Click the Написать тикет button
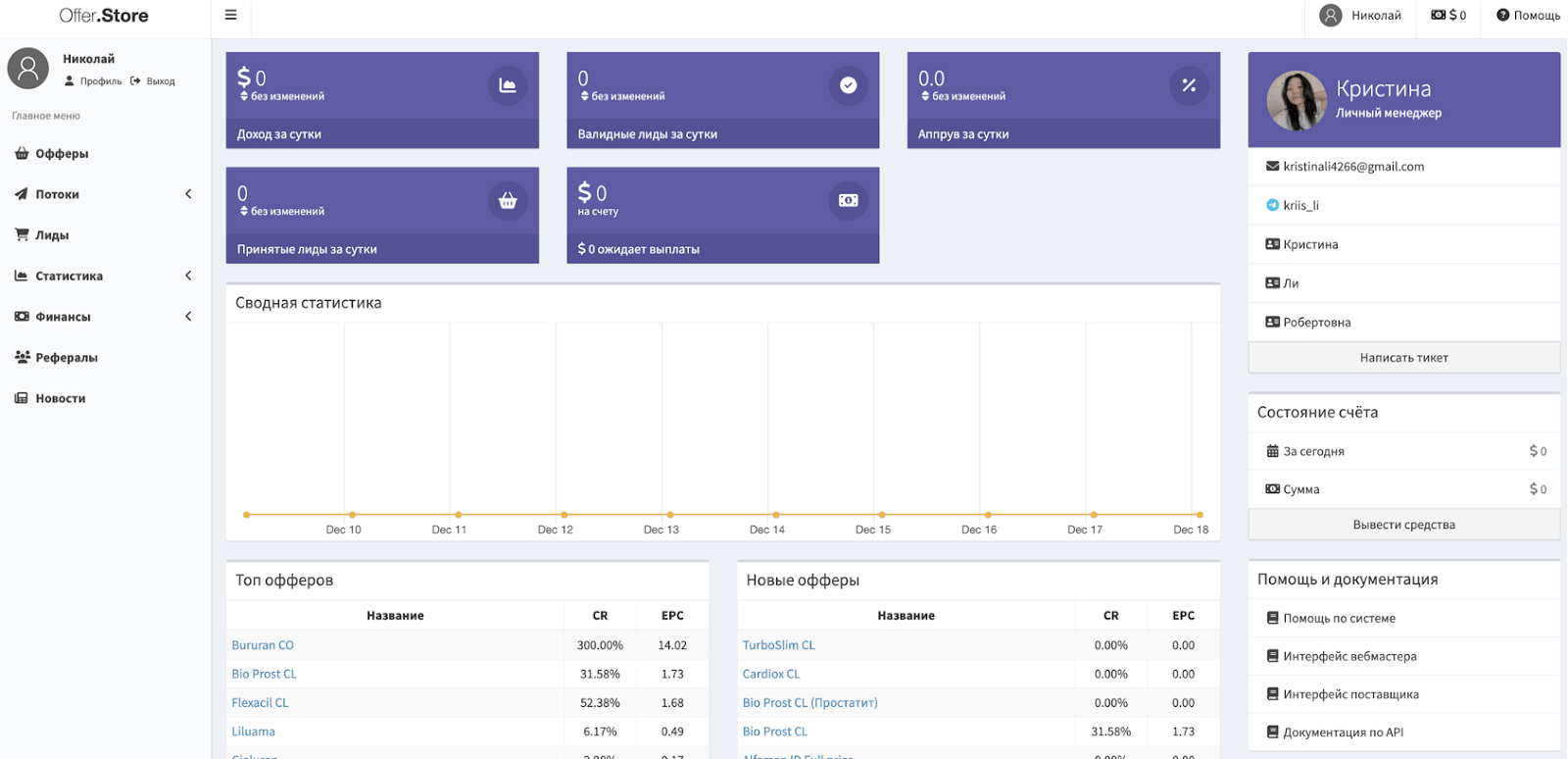Image resolution: width=1568 pixels, height=759 pixels. click(x=1403, y=358)
